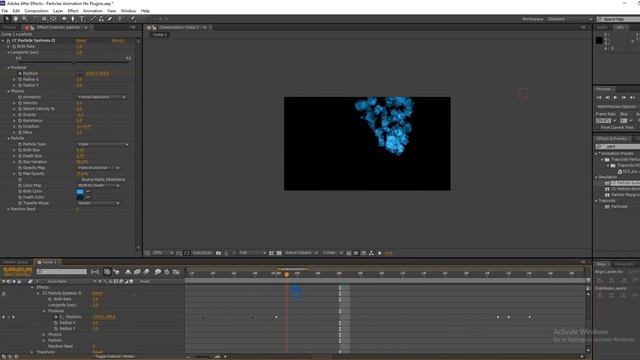
Task: Go to previous Position keyframe arrow
Action: (x=3, y=317)
